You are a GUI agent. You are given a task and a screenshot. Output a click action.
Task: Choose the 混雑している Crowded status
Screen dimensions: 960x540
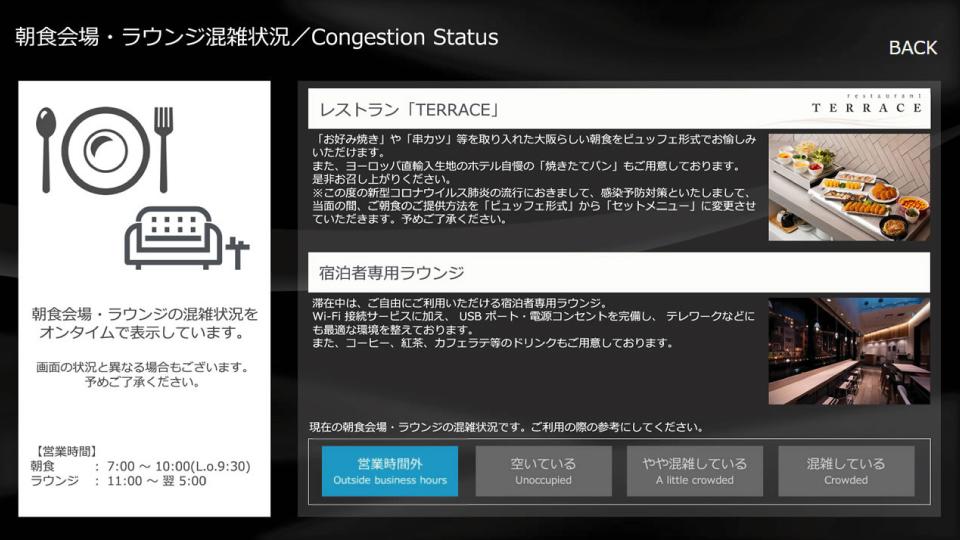coord(846,471)
